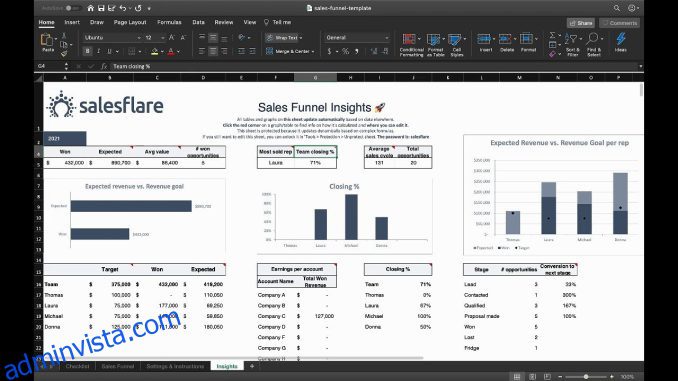
Task: Expand the Merge & Center dropdown arrow
Action: click(x=313, y=51)
